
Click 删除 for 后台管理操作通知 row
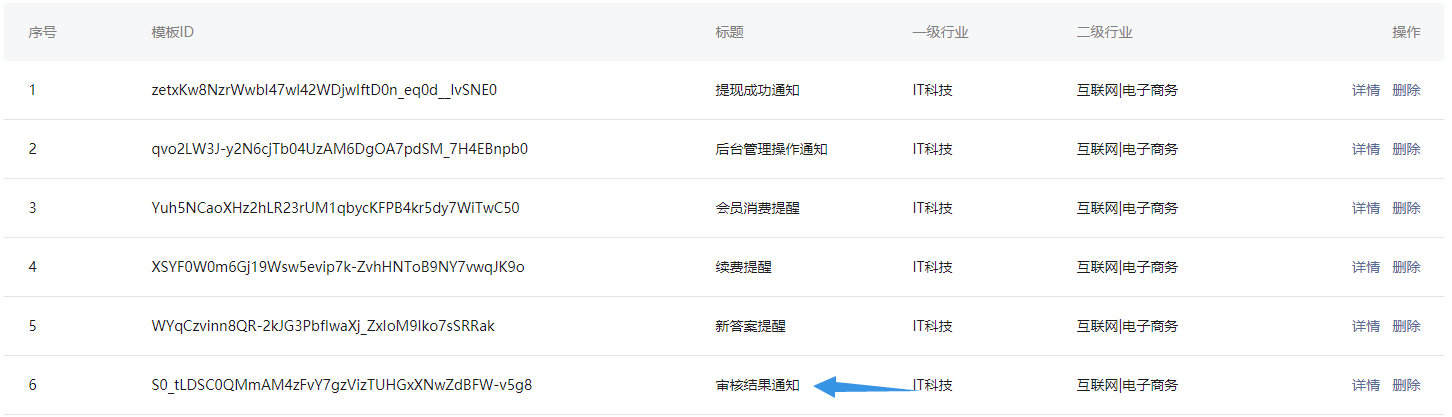pyautogui.click(x=1405, y=149)
